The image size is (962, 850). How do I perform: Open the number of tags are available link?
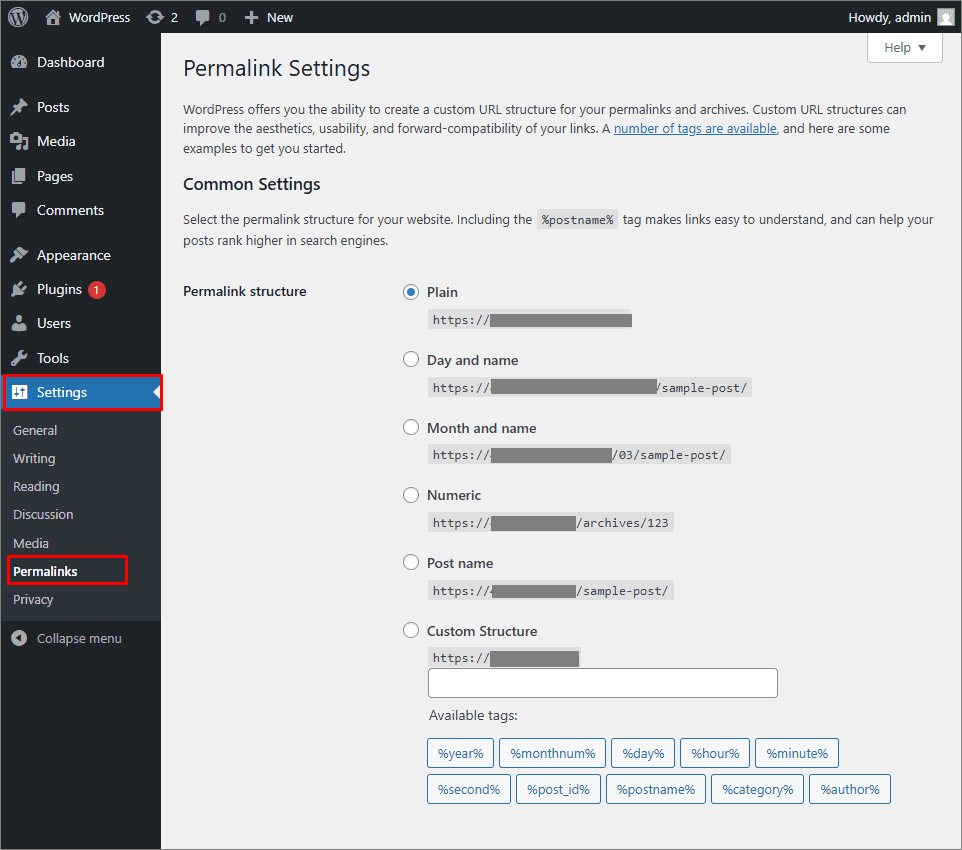point(696,128)
